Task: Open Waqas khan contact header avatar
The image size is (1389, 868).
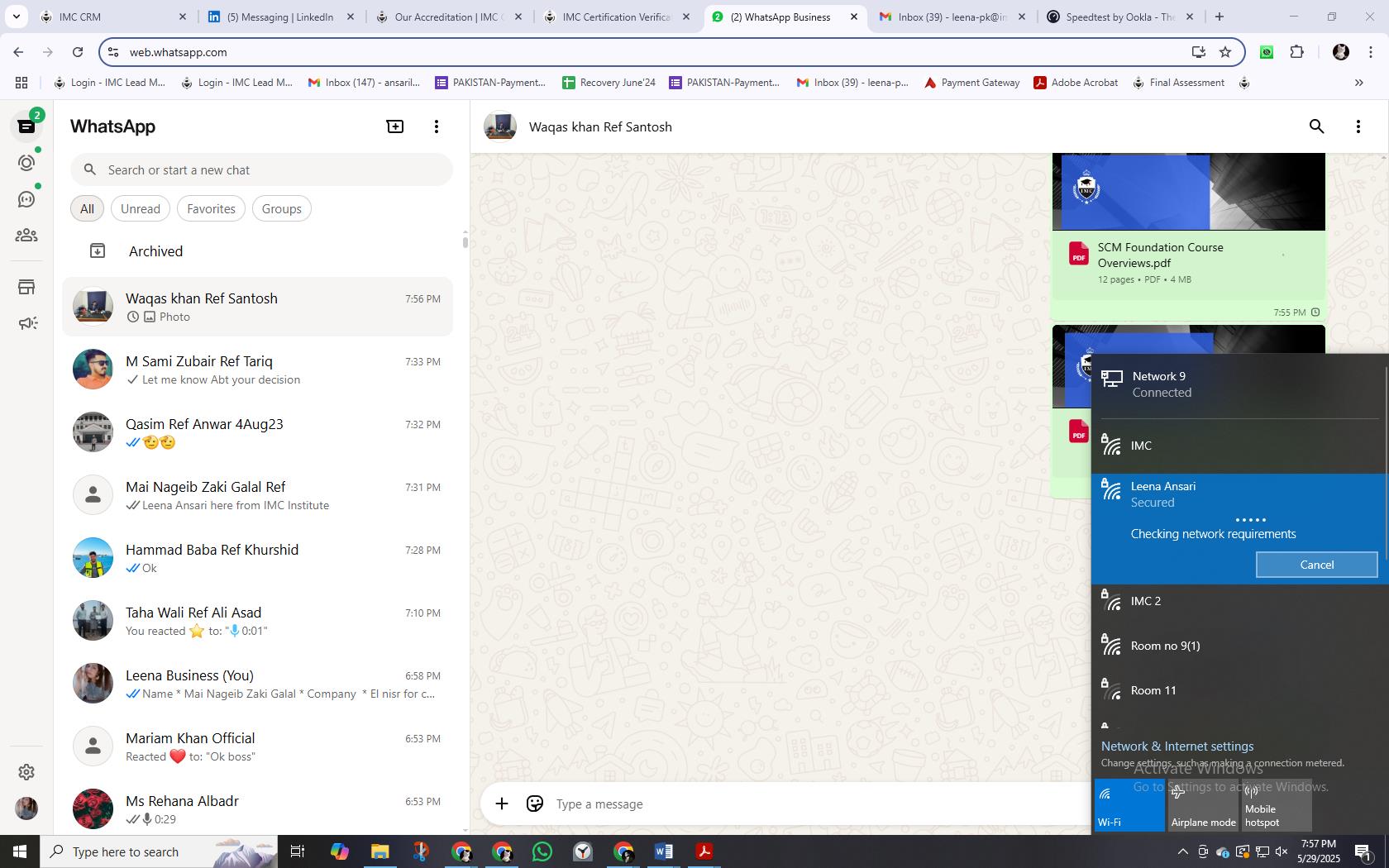Action: [x=500, y=126]
